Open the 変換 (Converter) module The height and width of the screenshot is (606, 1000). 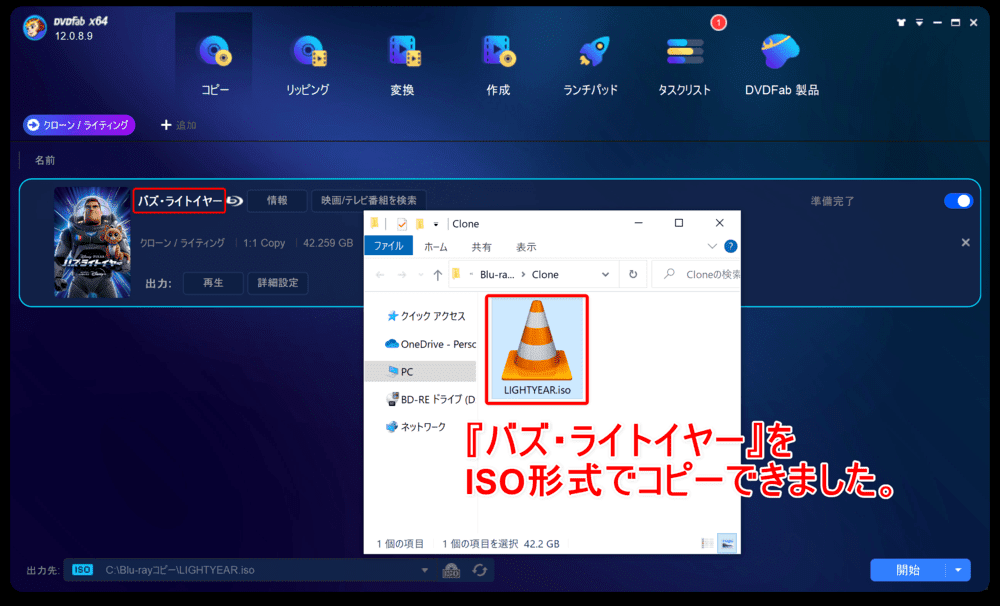coord(402,62)
